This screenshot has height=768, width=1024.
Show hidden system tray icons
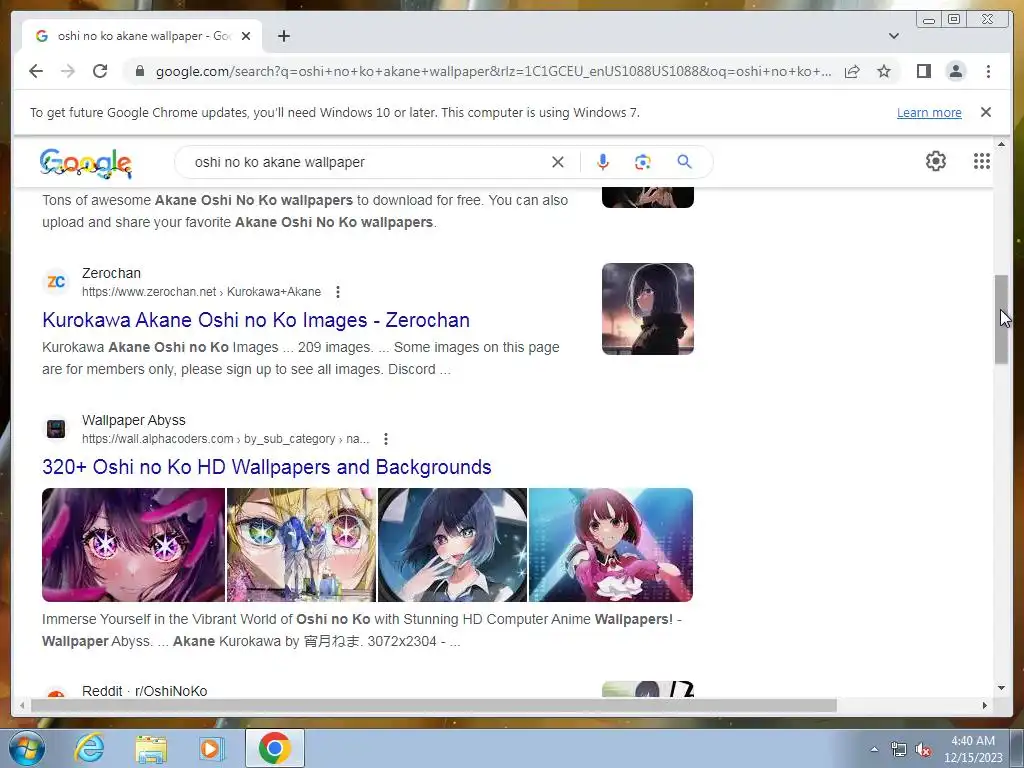pyautogui.click(x=874, y=749)
